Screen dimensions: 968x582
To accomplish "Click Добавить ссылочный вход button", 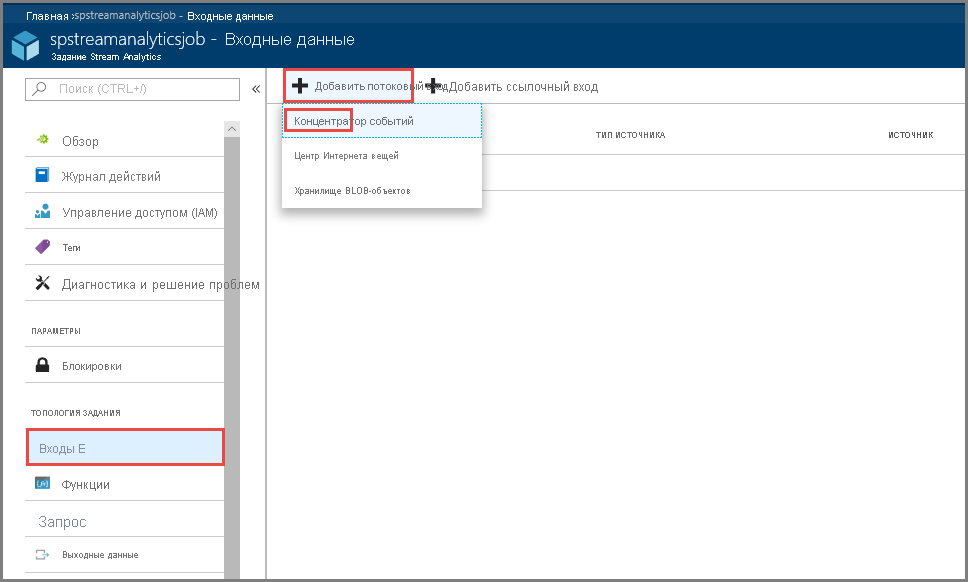I will (x=514, y=86).
